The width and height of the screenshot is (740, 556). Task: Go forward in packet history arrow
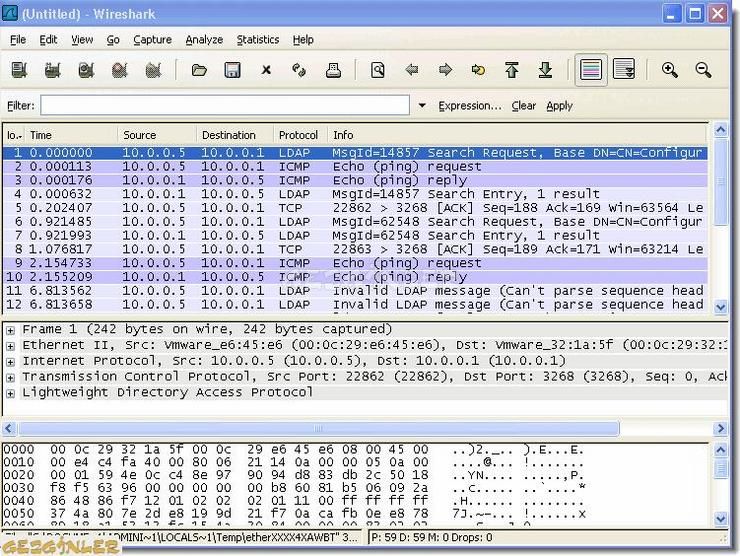(445, 70)
